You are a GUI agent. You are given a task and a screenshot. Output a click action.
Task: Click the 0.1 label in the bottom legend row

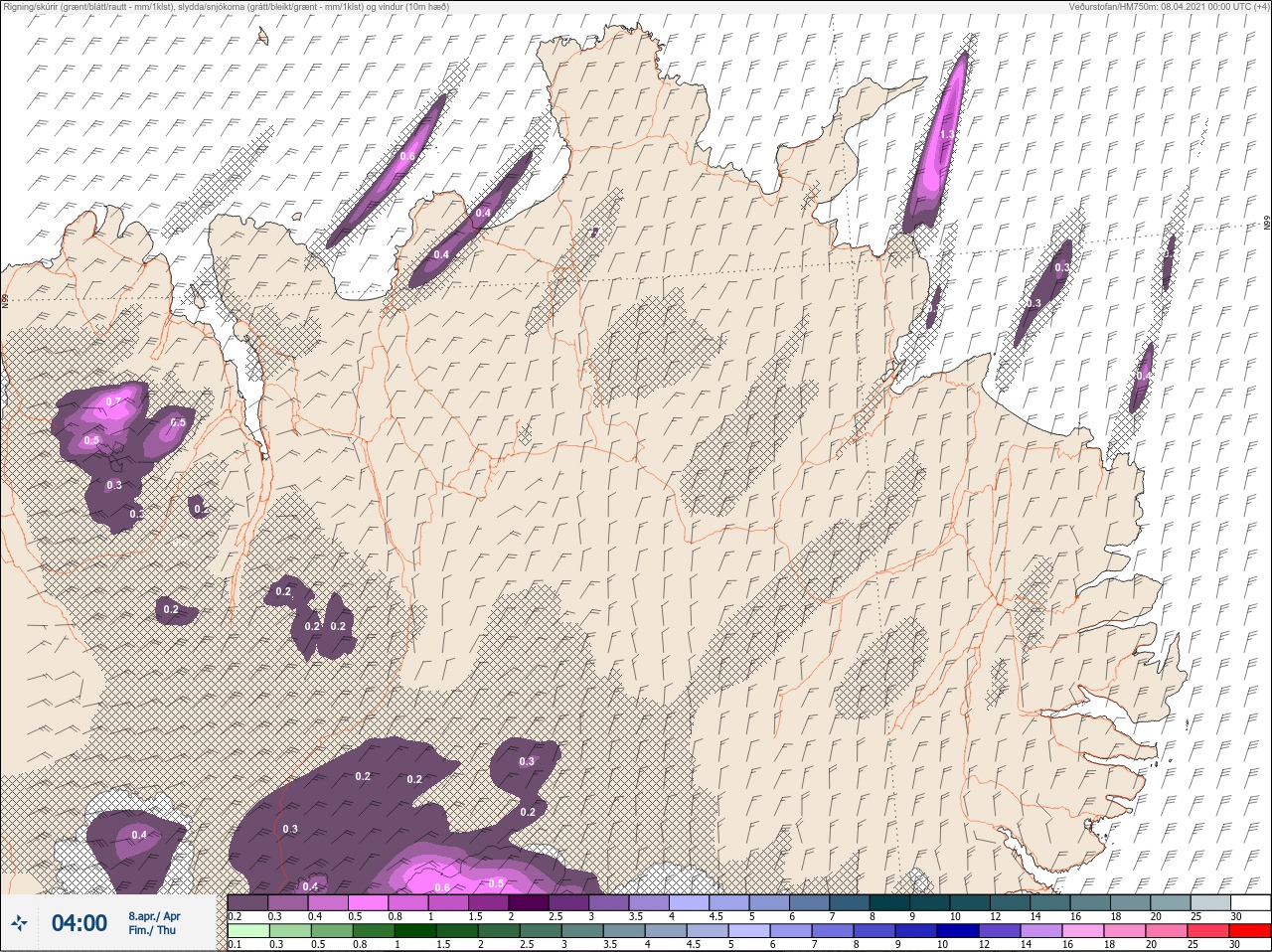pos(234,944)
